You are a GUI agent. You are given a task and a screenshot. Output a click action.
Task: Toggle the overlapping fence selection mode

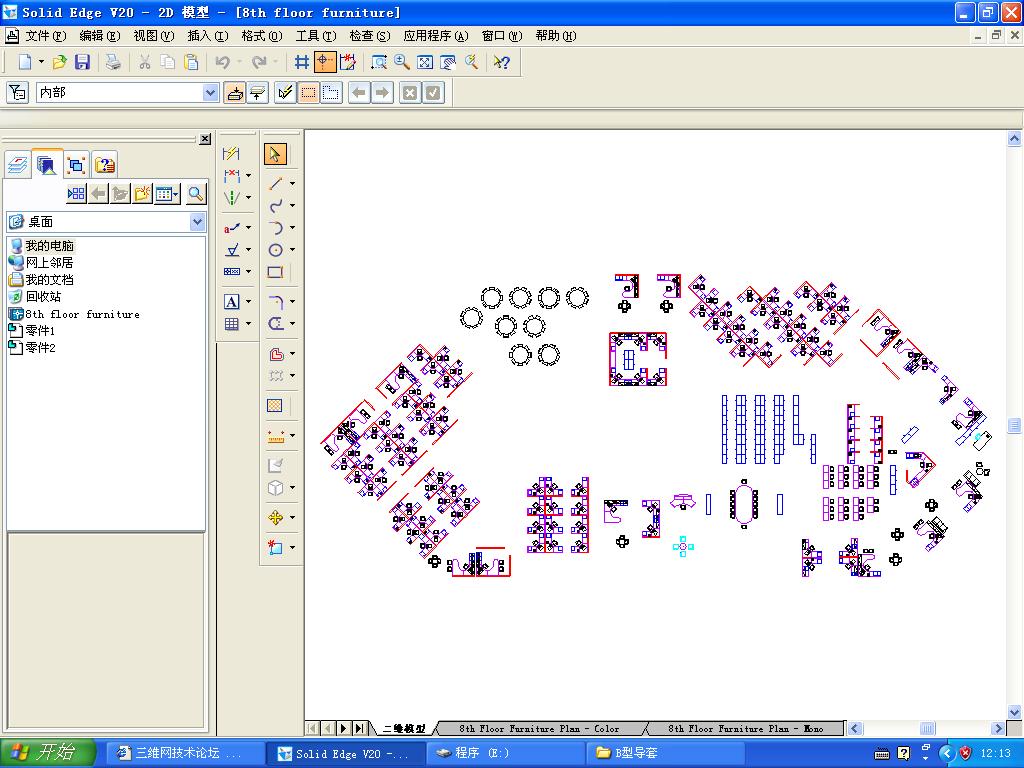coord(331,93)
